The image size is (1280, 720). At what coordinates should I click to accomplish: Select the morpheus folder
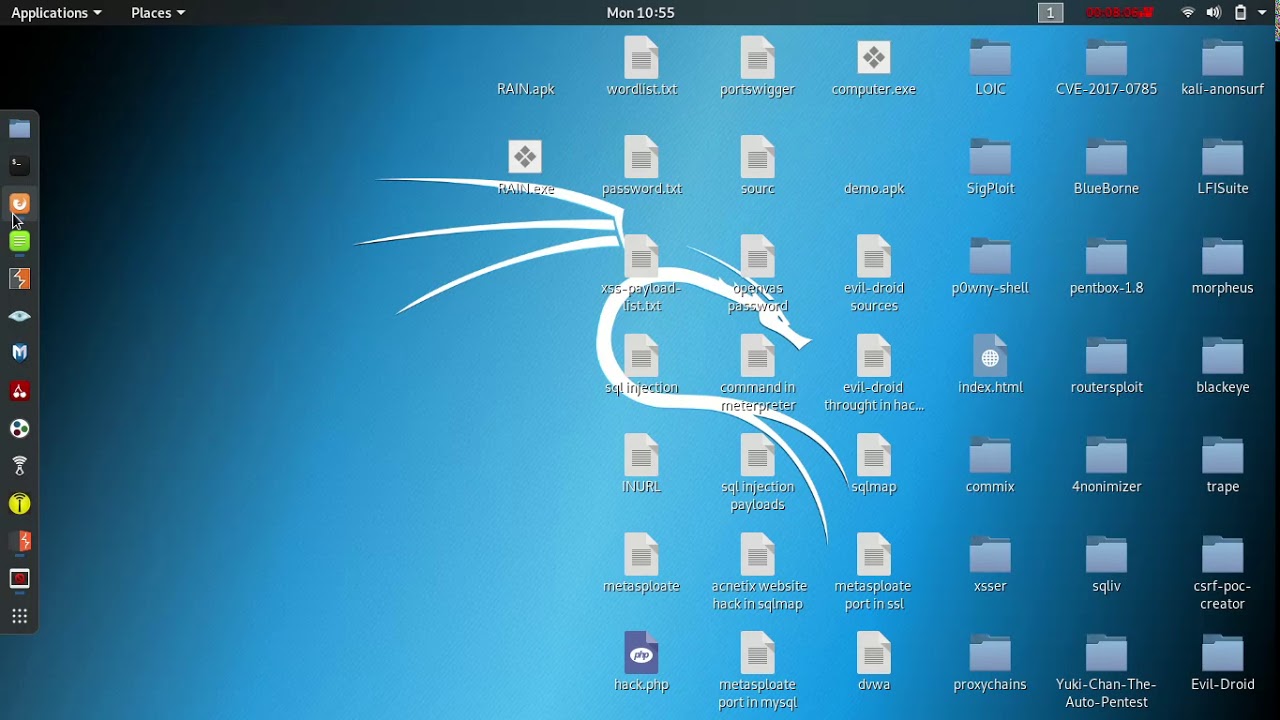click(1223, 266)
